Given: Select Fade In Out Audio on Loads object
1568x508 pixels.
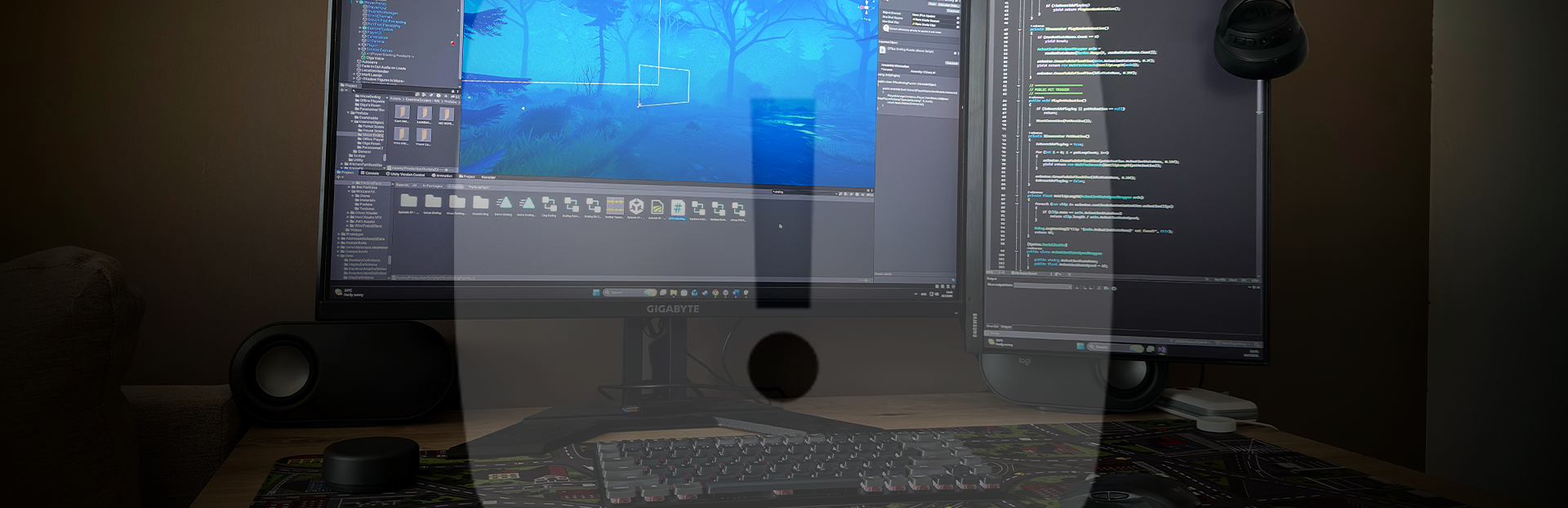Looking at the screenshot, I should [381, 68].
